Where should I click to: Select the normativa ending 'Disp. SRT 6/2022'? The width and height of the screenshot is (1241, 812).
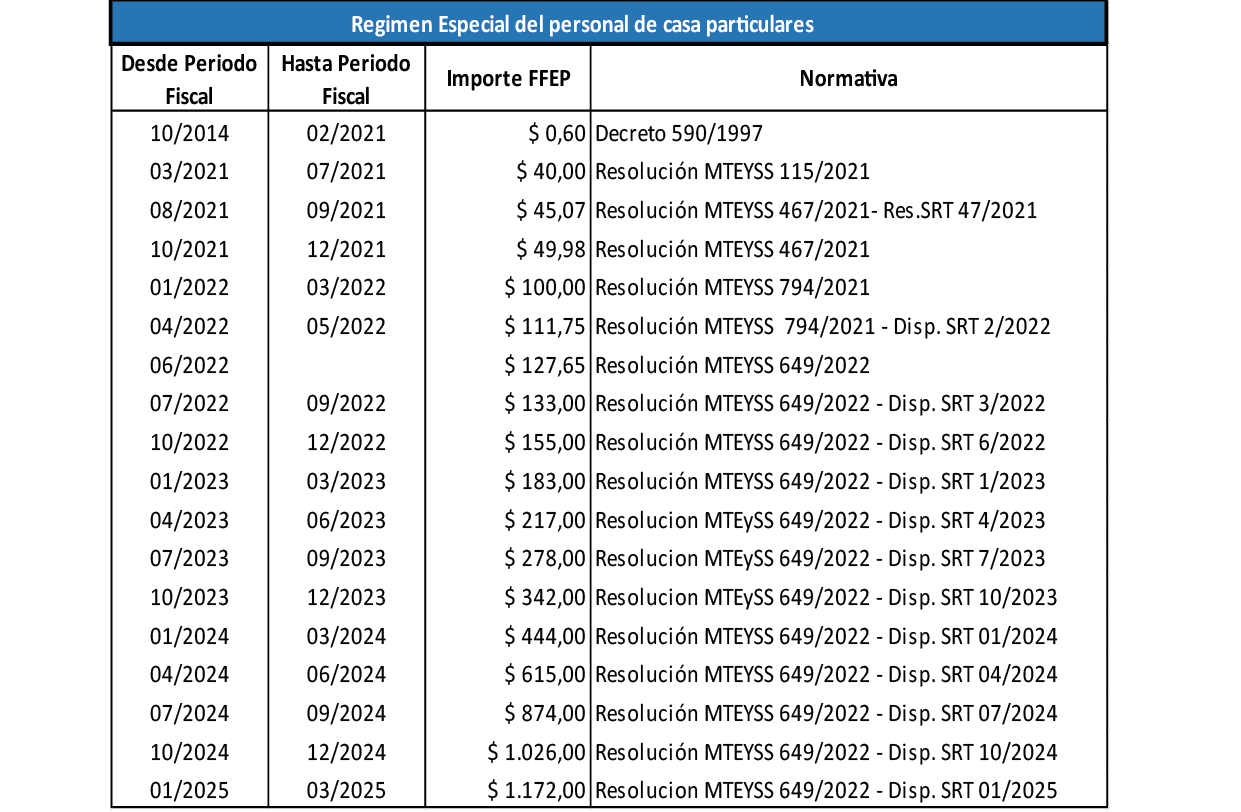pyautogui.click(x=820, y=442)
